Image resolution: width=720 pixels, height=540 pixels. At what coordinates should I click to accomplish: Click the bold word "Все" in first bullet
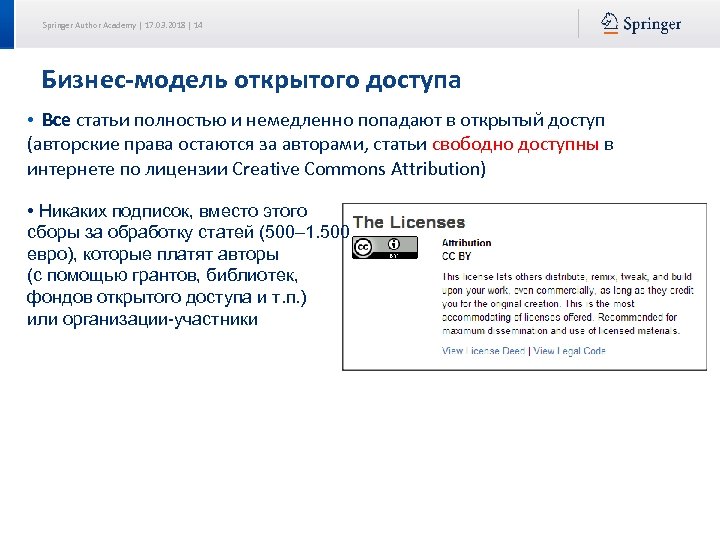(x=56, y=120)
